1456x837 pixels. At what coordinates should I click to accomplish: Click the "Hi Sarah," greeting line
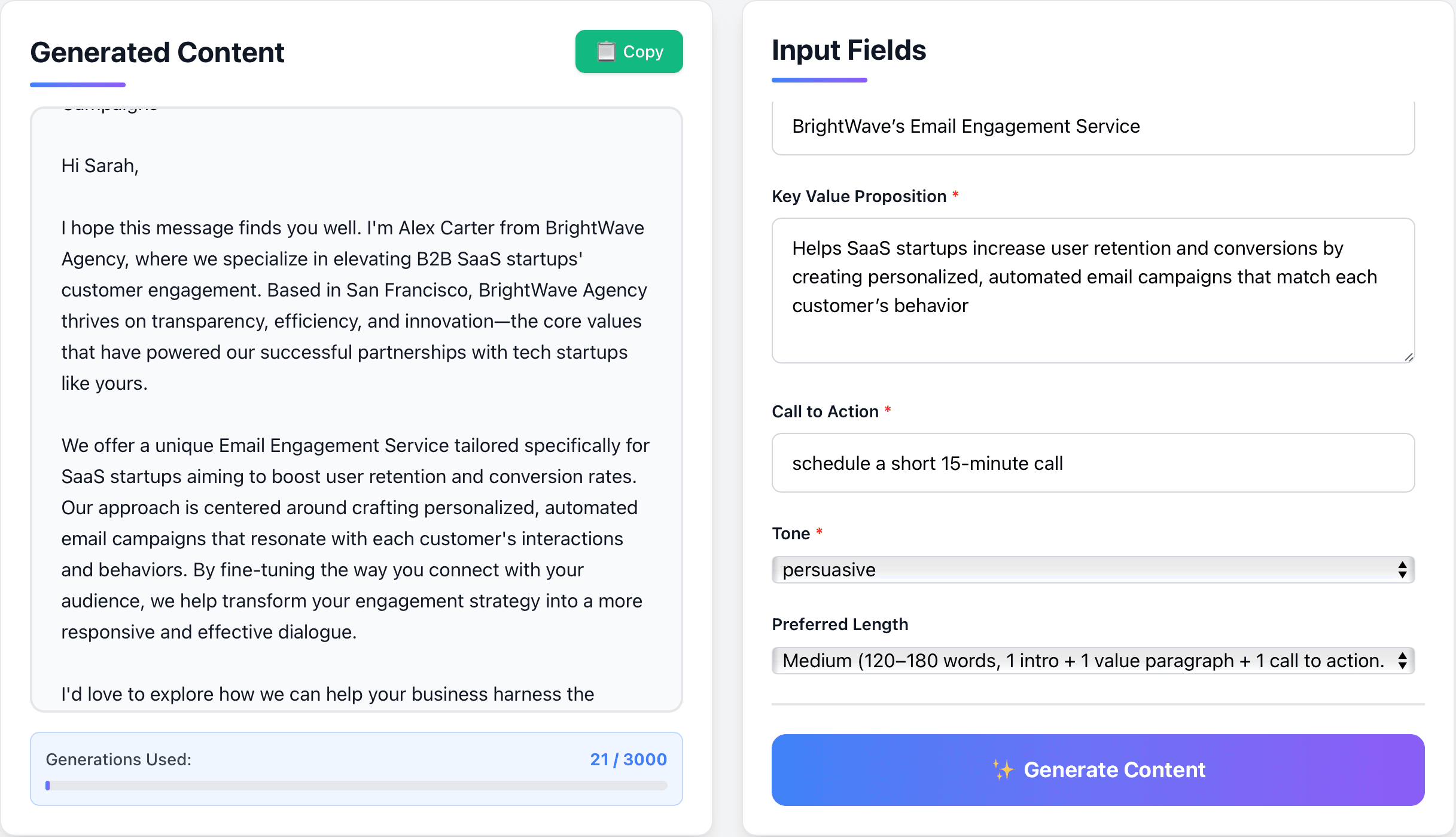[x=100, y=166]
